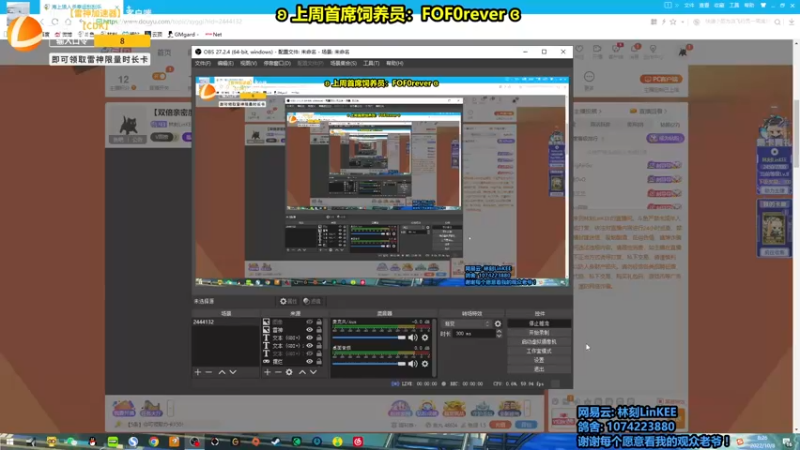The image size is (800, 450).
Task: Toggle visibility of the first image source
Action: tap(309, 322)
